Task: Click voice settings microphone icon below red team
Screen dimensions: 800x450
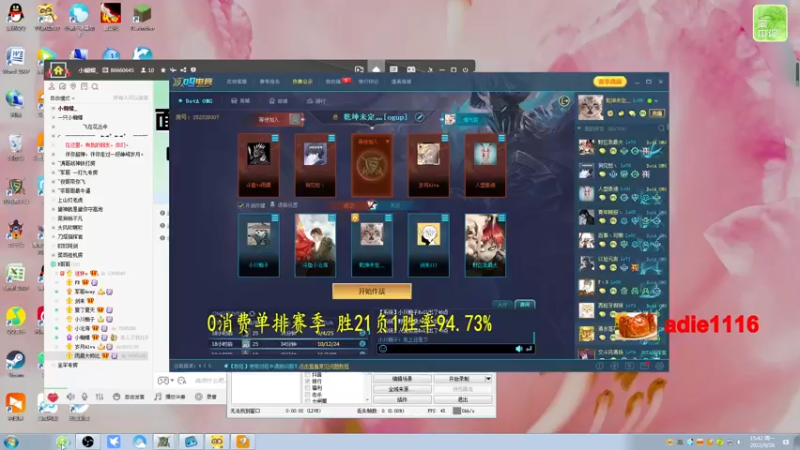Action: click(x=272, y=205)
